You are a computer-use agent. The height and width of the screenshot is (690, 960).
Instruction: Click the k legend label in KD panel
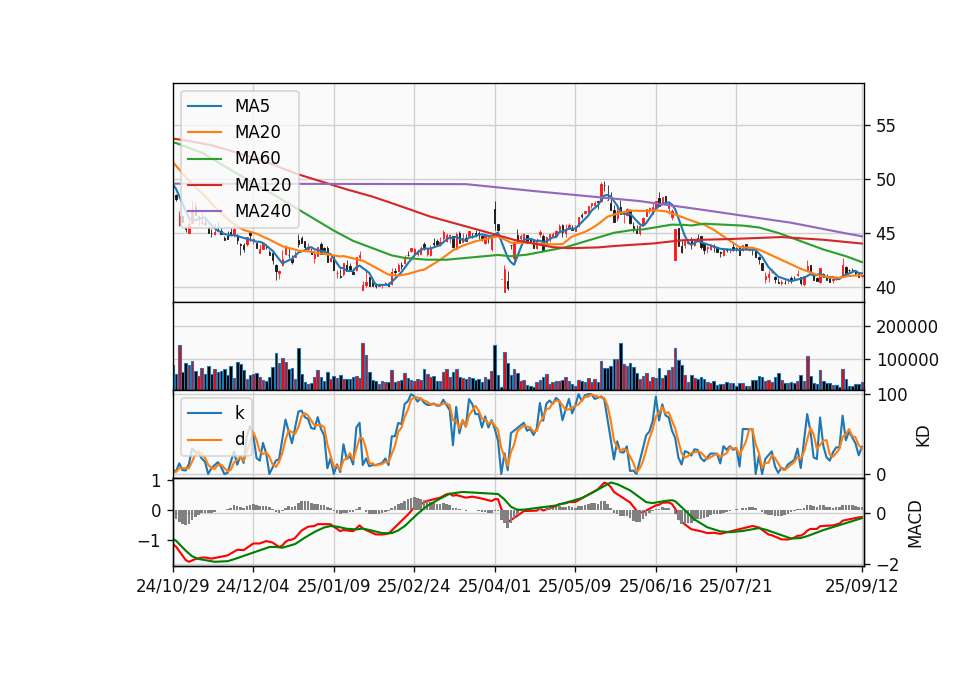click(x=239, y=413)
